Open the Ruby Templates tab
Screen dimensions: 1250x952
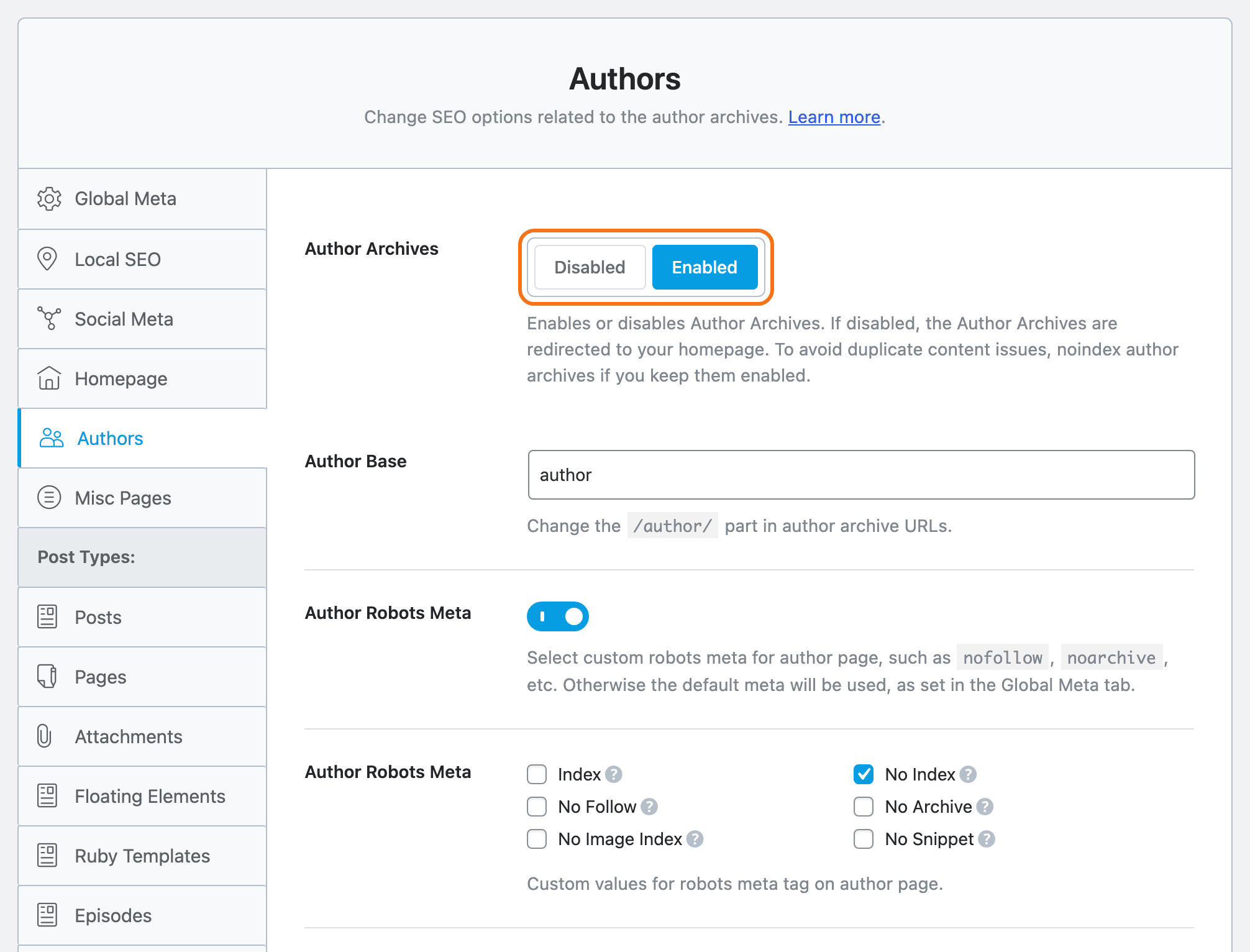tap(142, 855)
